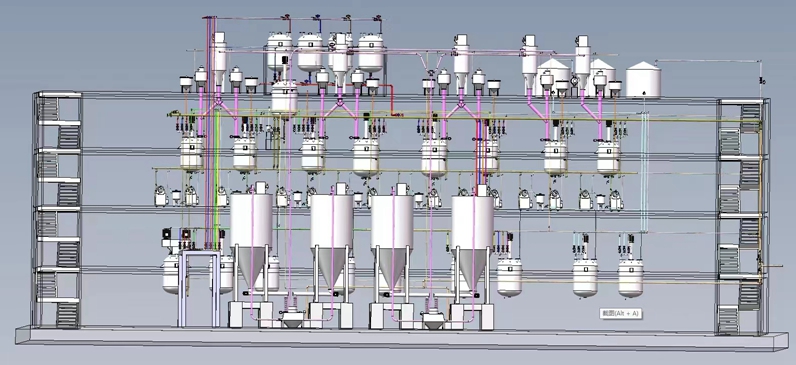Image resolution: width=796 pixels, height=365 pixels.
Task: Select the concrete base slab of the plant
Action: 401,339
